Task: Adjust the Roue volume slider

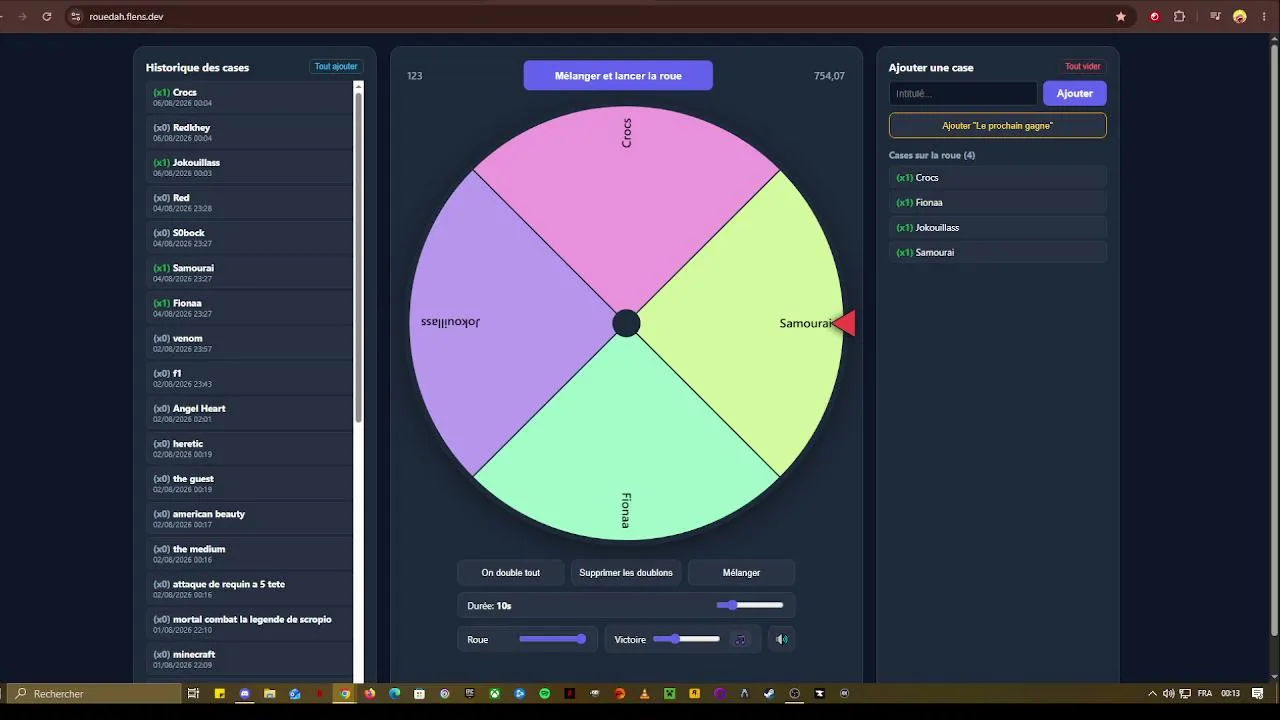Action: [x=552, y=639]
